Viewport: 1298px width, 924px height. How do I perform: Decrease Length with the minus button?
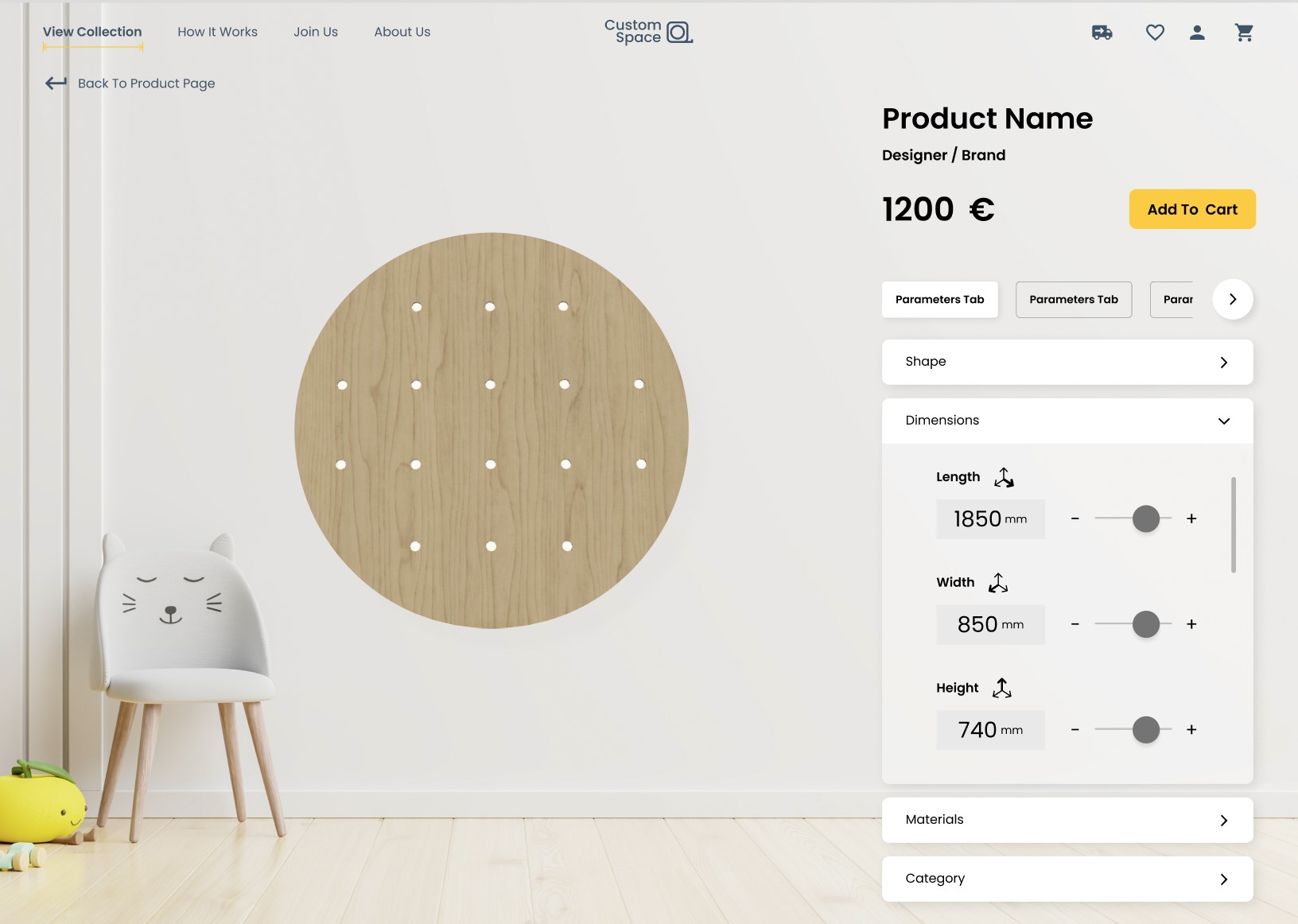[x=1075, y=518]
